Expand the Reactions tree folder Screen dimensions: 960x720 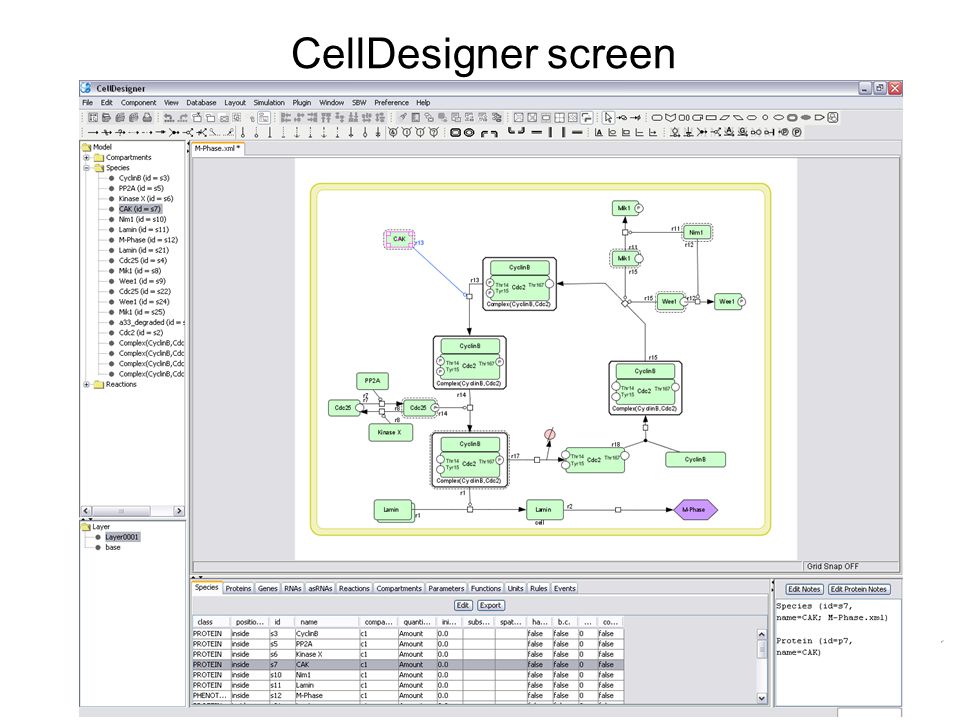coord(86,384)
